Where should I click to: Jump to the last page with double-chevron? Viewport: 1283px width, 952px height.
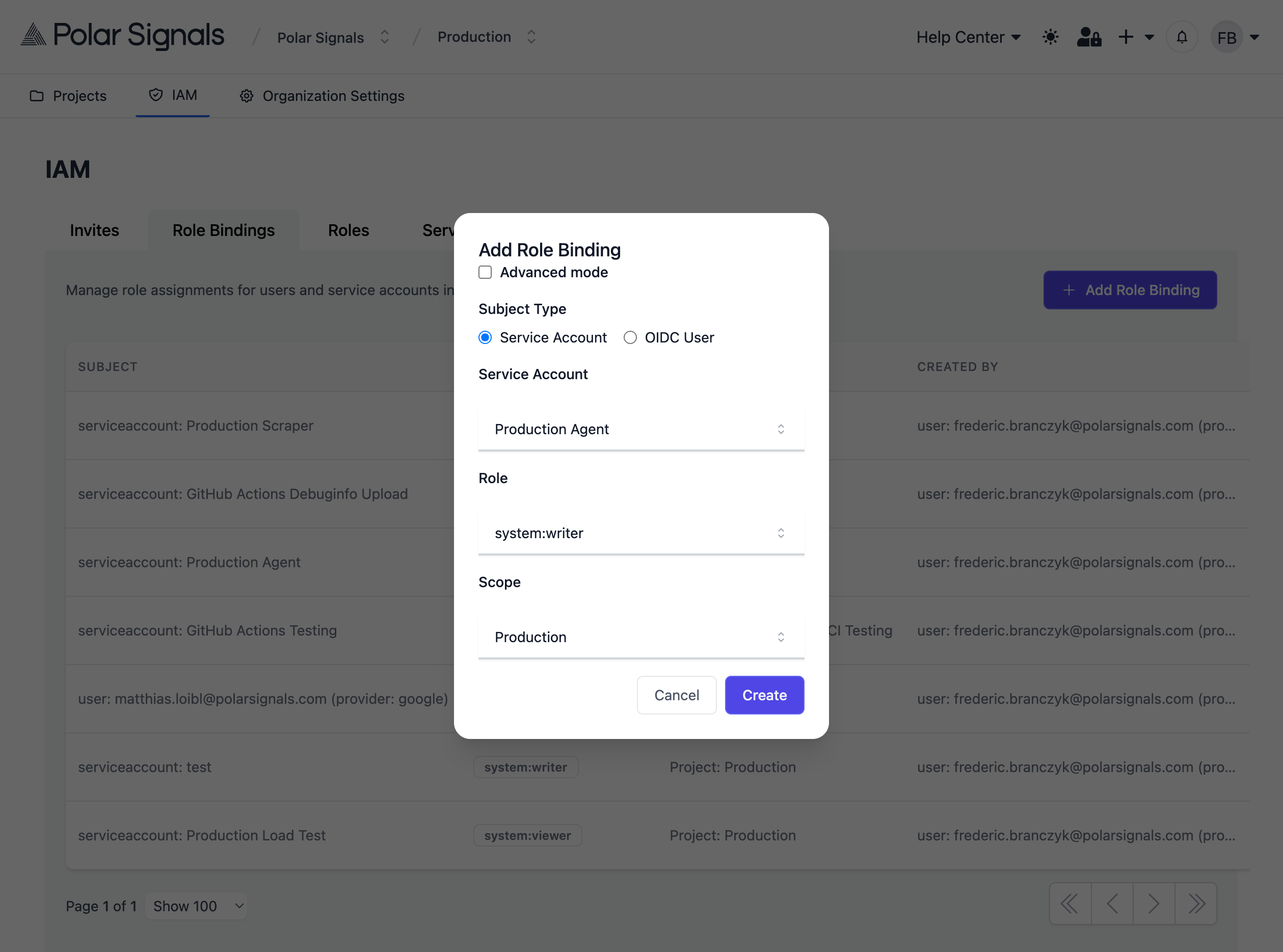point(1196,903)
